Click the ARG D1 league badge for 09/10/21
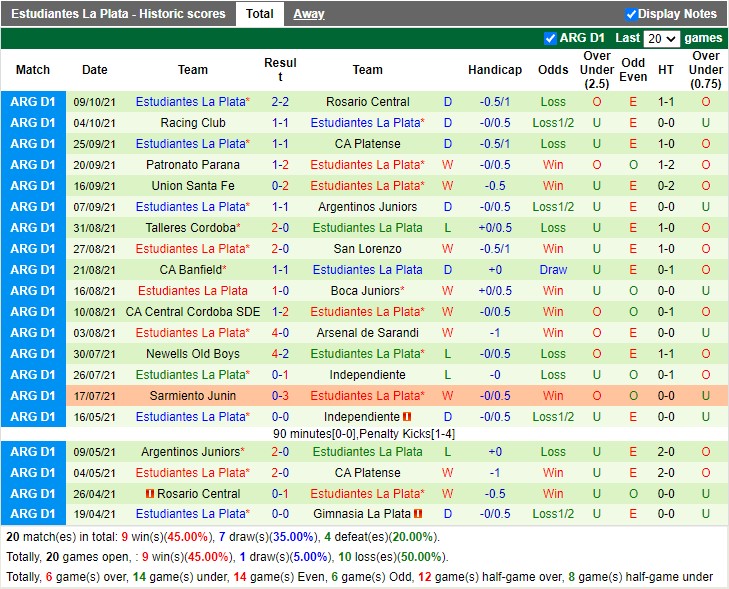This screenshot has height=589, width=729. point(33,102)
